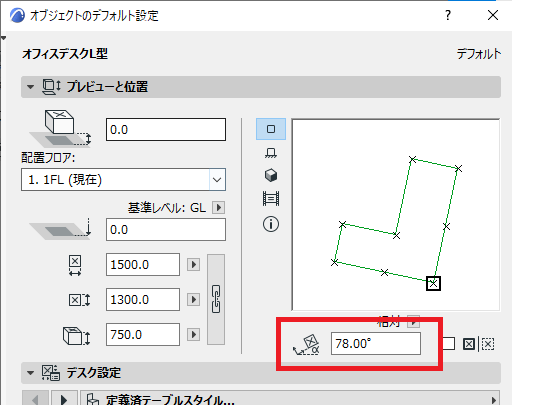Toggle the dashed mirror placement icon

click(x=488, y=344)
